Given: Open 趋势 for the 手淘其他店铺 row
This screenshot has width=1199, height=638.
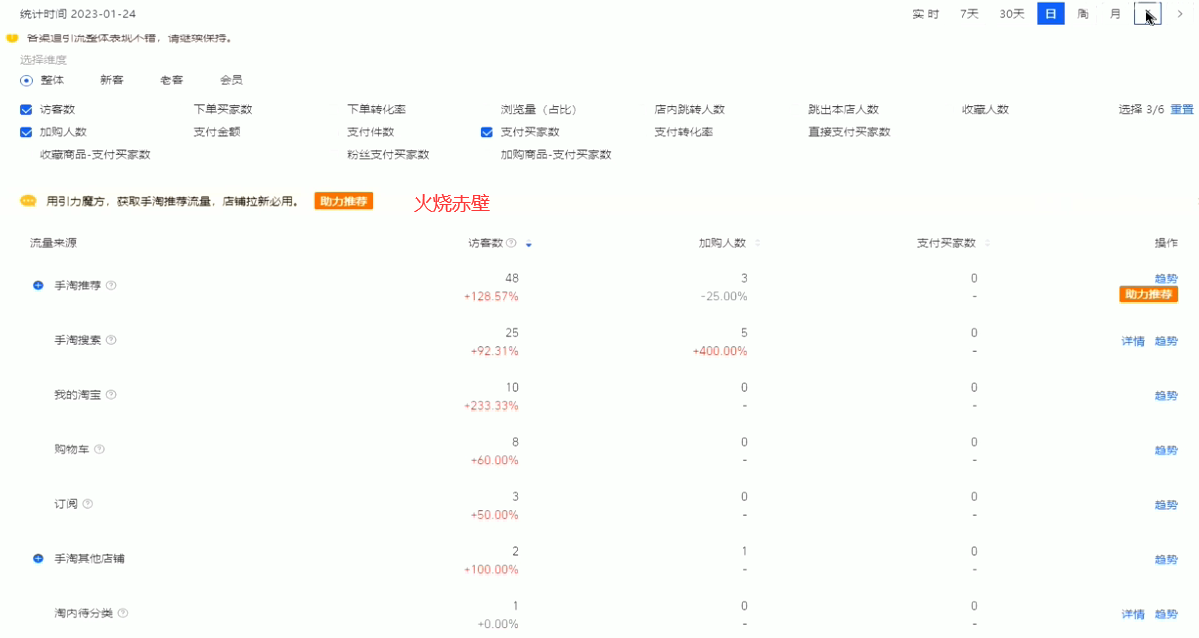Looking at the screenshot, I should click(x=1166, y=560).
